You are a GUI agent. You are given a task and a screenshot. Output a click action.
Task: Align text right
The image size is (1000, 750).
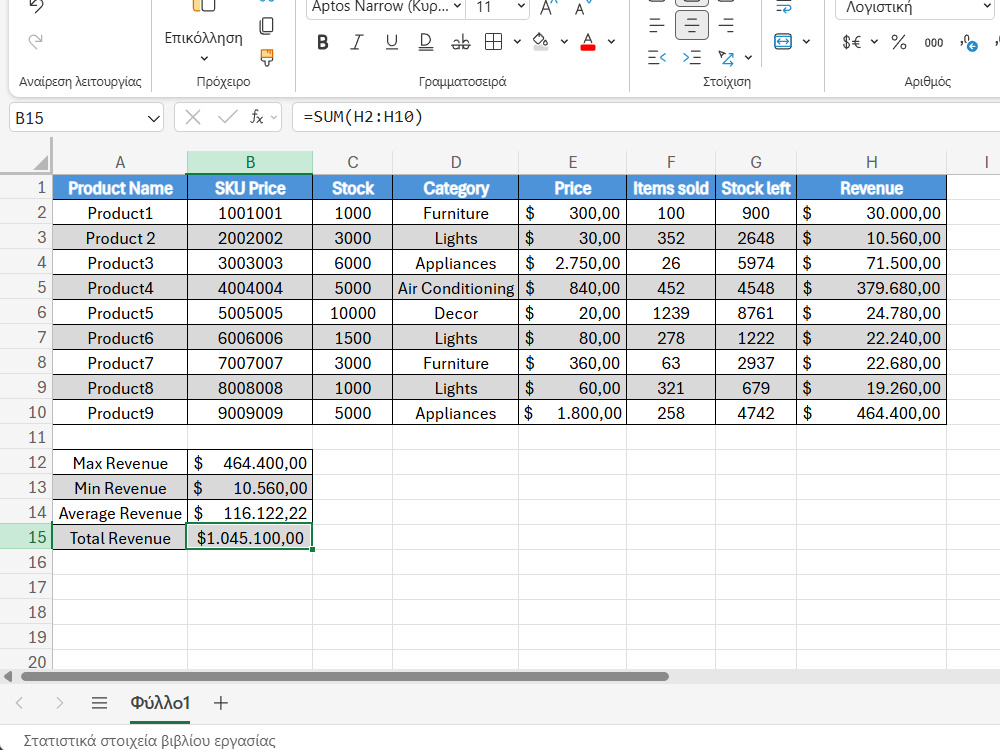pos(726,26)
